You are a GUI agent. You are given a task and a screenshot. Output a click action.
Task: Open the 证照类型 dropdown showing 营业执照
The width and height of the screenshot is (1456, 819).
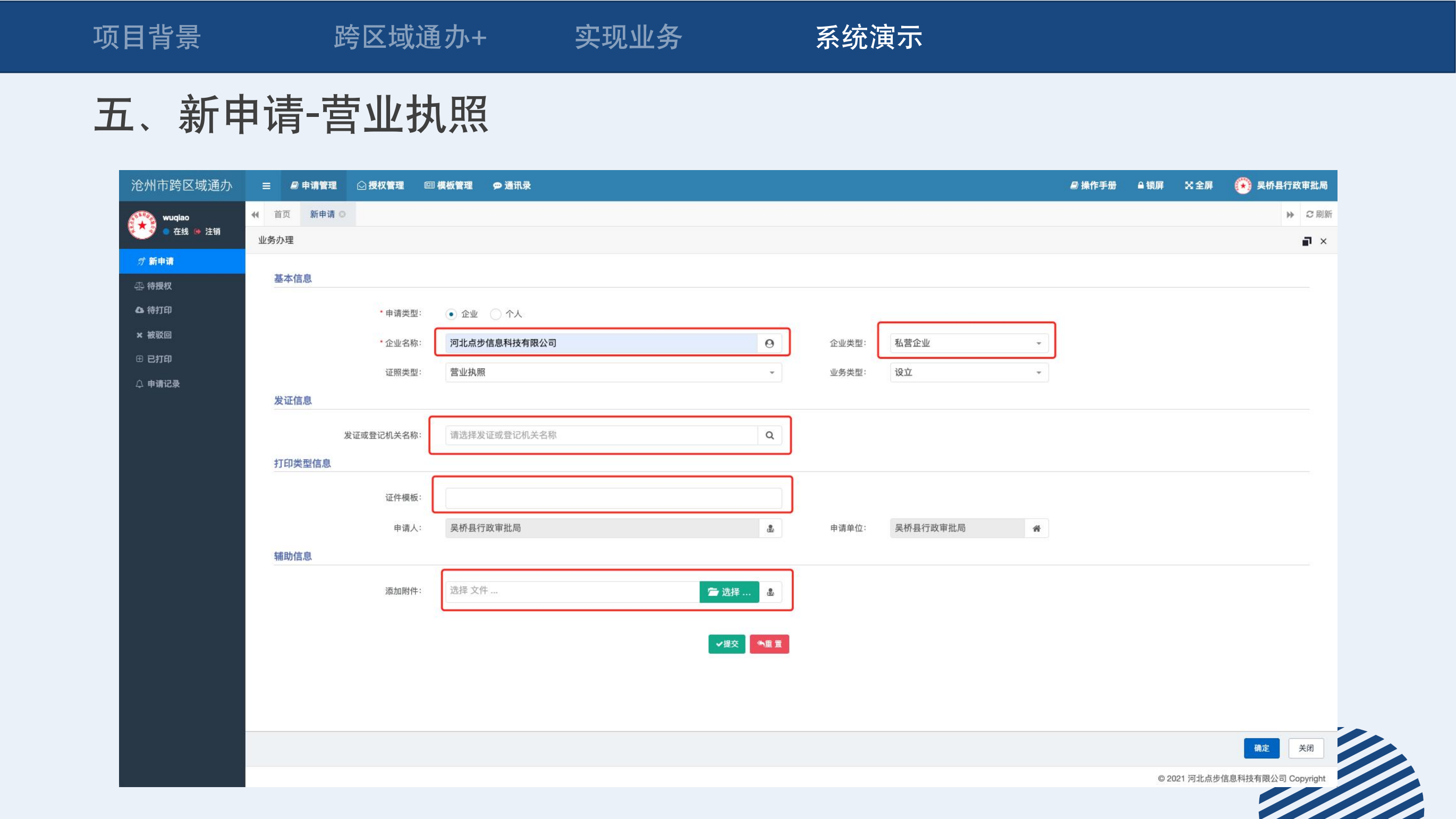coord(613,373)
